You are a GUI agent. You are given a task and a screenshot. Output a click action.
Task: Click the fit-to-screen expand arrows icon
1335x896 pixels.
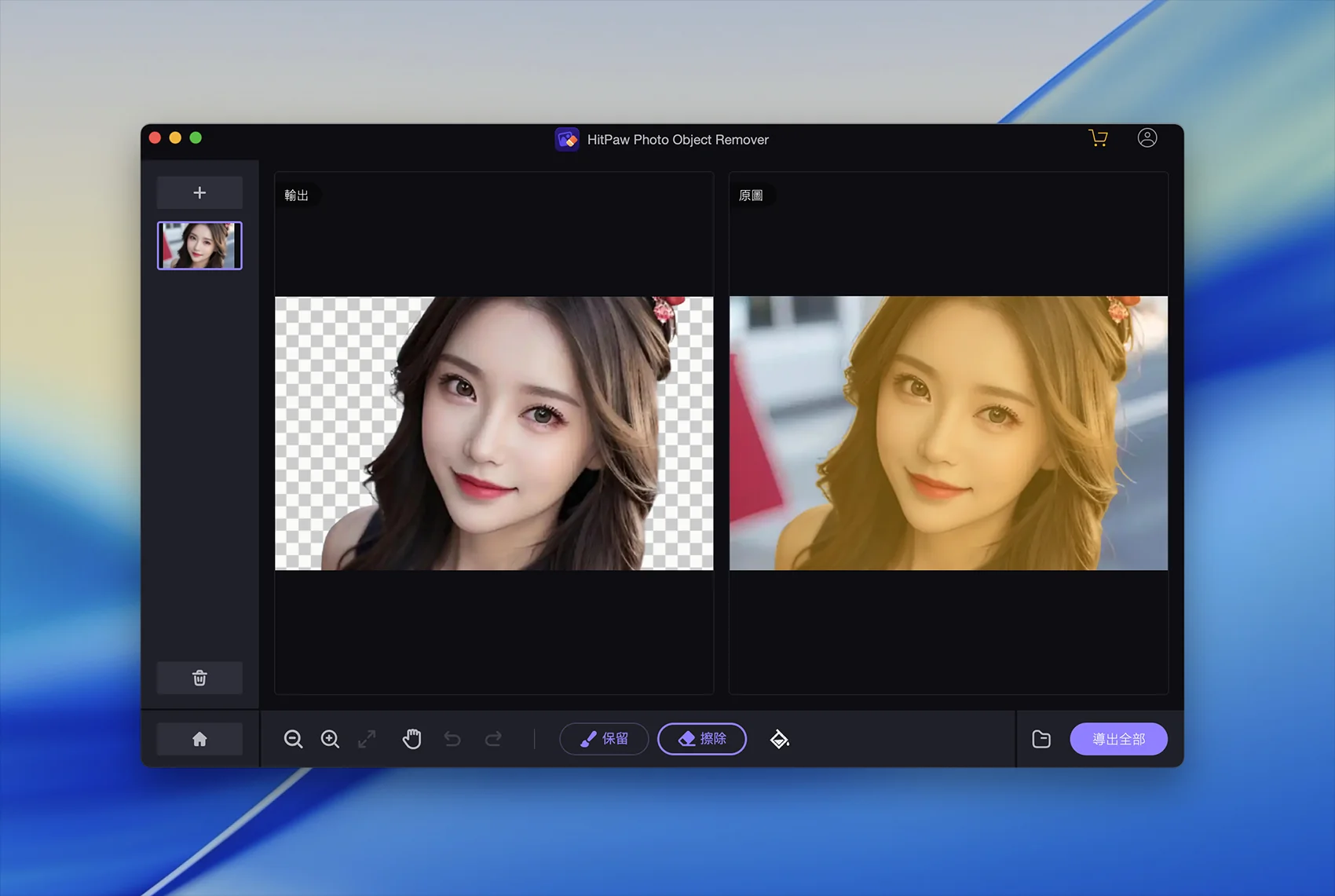coord(367,739)
